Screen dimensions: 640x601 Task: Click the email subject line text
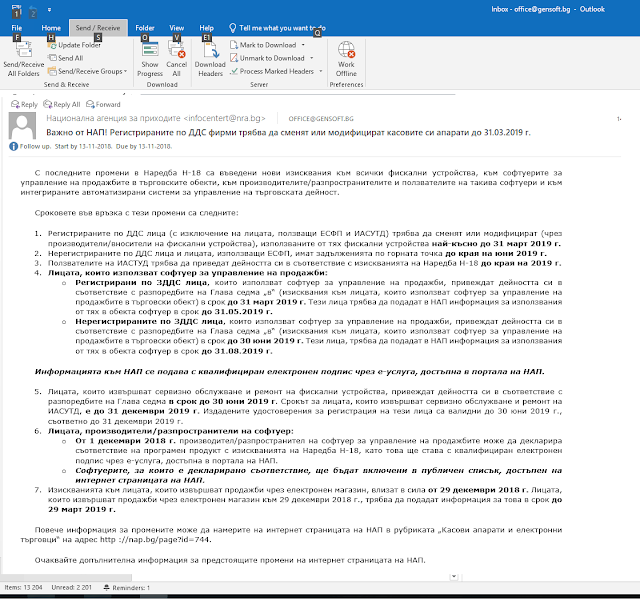(x=288, y=132)
